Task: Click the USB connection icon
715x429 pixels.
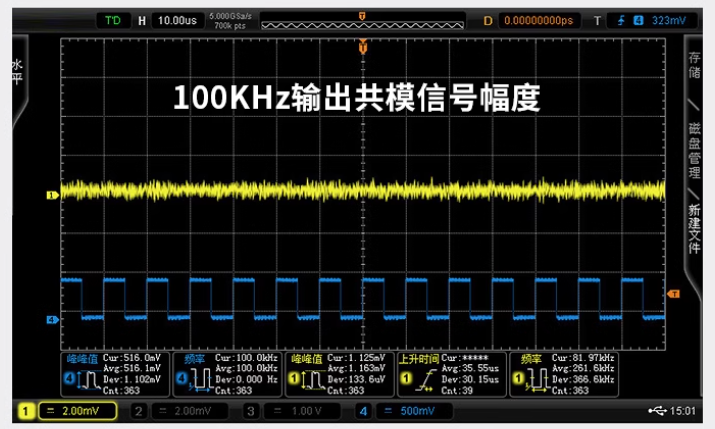Action: coord(656,411)
